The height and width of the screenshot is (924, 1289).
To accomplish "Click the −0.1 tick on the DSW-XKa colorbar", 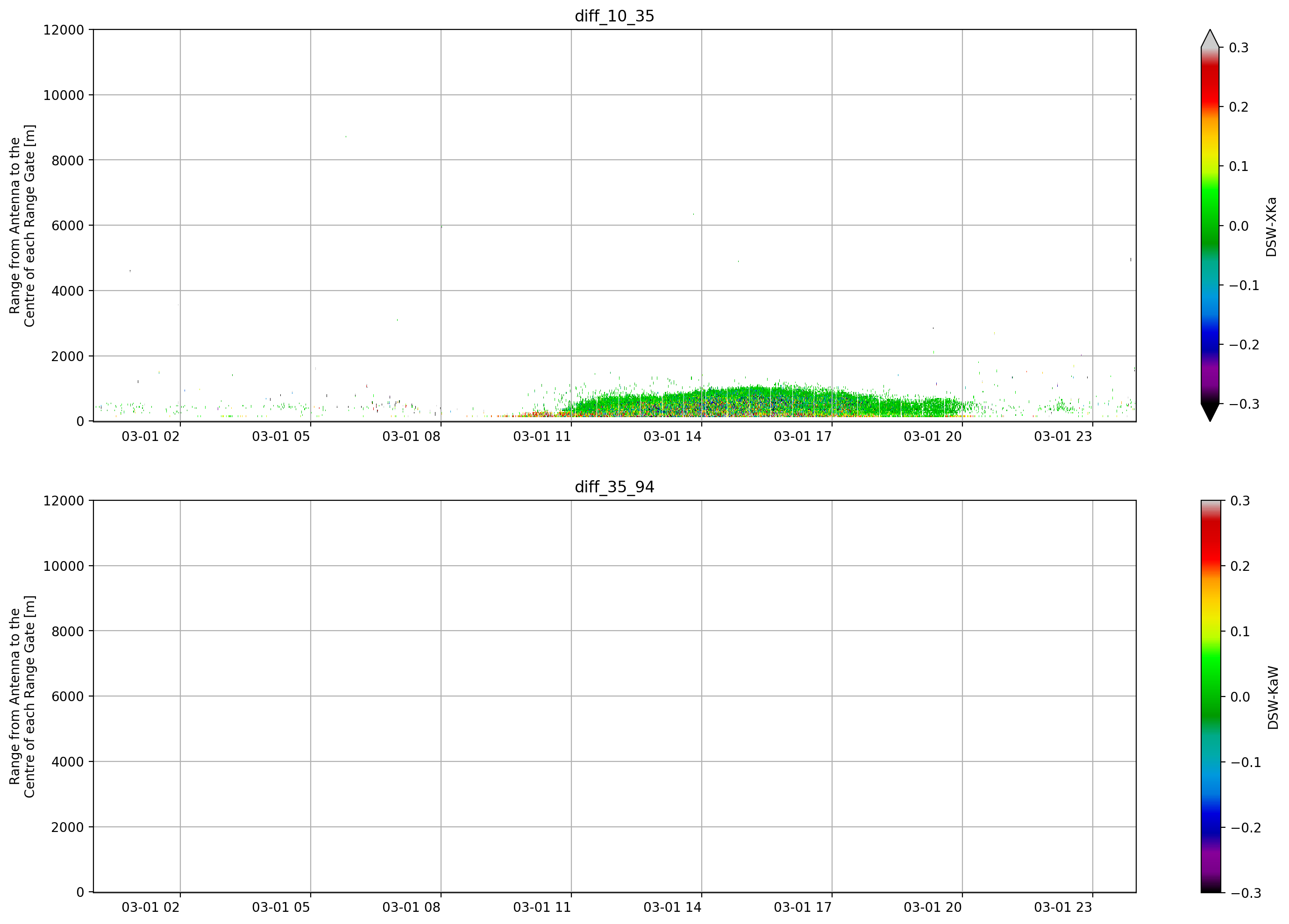I will point(1244,285).
